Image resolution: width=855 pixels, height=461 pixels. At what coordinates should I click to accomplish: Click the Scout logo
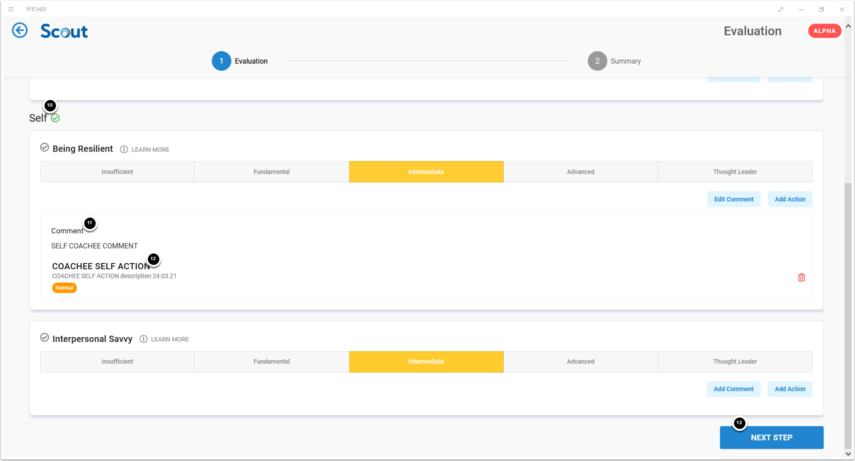point(64,31)
